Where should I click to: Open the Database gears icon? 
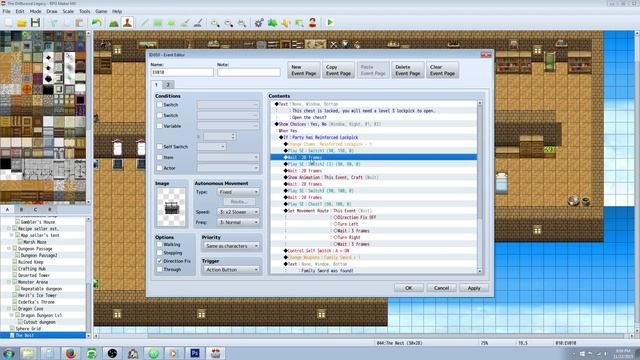[259, 23]
